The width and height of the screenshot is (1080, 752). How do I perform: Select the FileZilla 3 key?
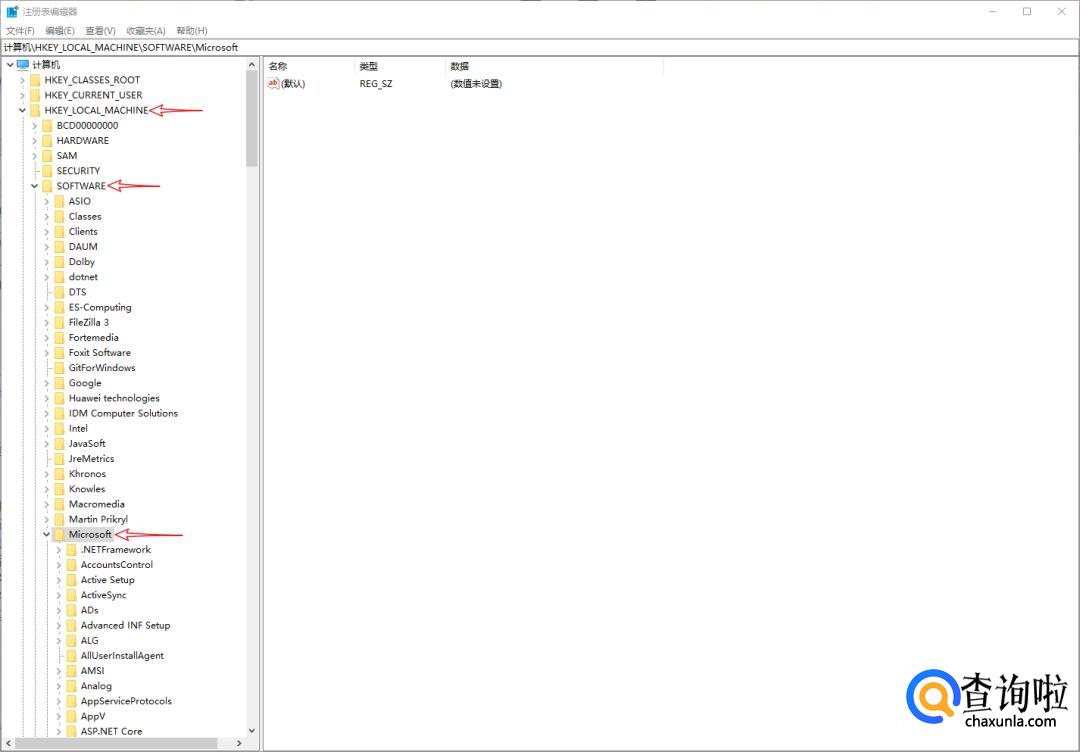pos(89,322)
